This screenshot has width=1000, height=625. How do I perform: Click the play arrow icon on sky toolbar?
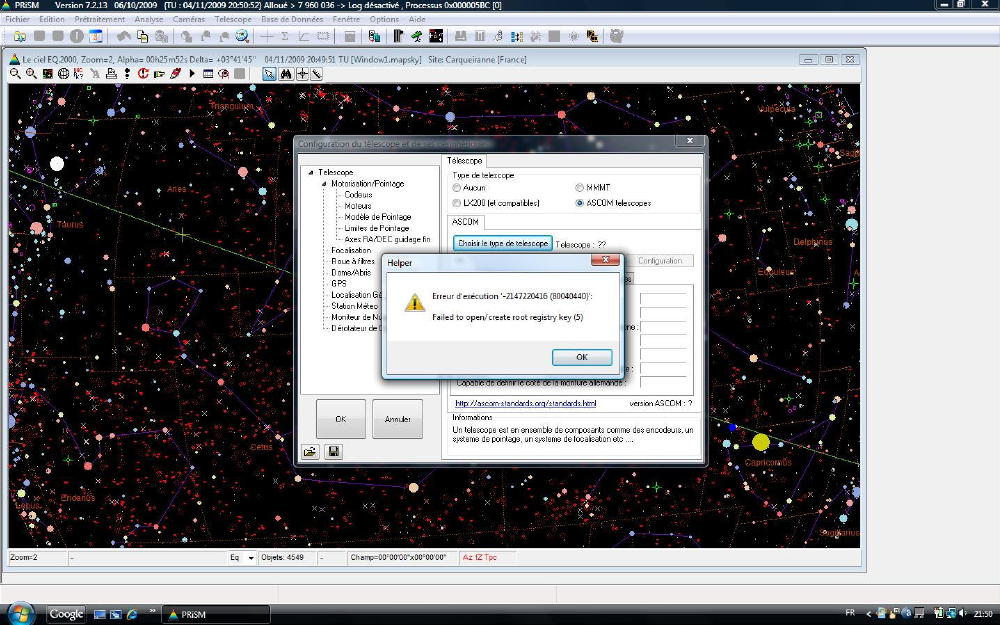pos(192,74)
